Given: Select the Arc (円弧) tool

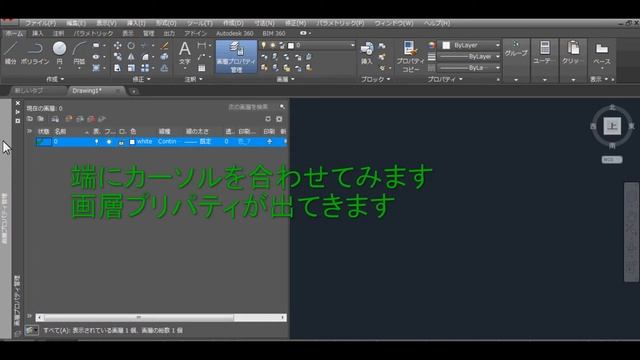Looking at the screenshot, I should tap(79, 53).
